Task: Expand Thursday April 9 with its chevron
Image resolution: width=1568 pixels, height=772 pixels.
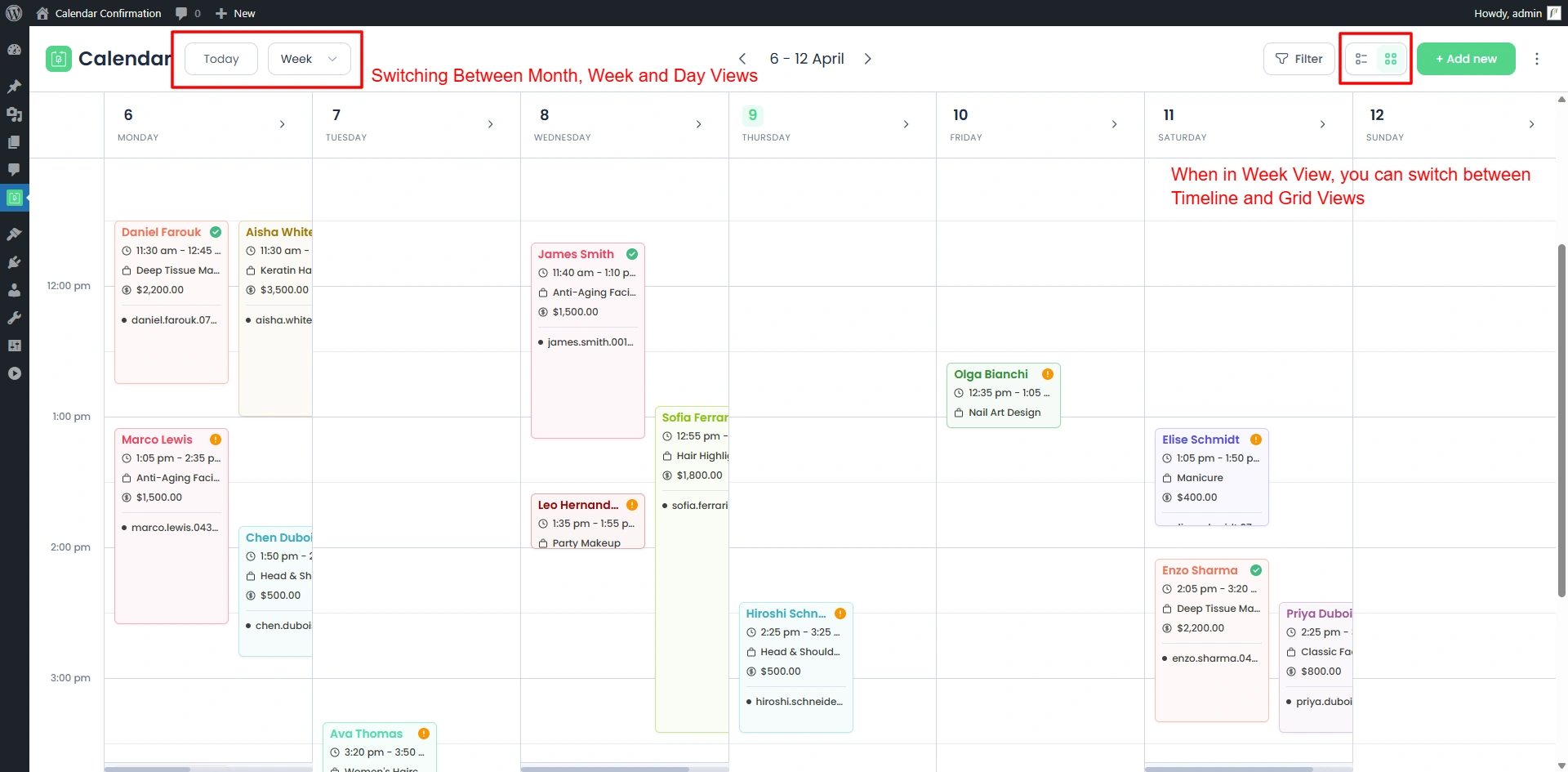Action: point(906,124)
